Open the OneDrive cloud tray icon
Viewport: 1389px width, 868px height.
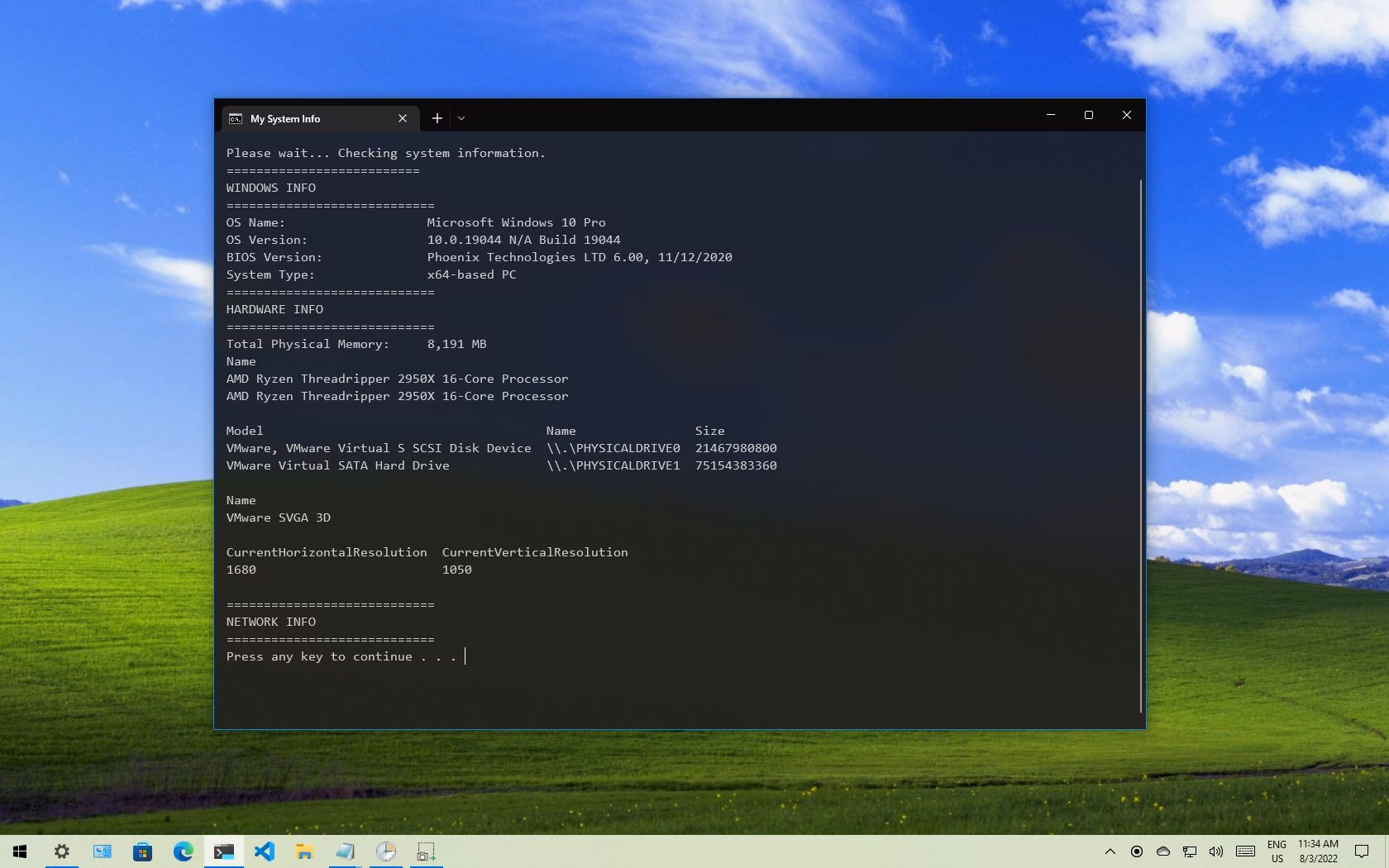[1163, 851]
